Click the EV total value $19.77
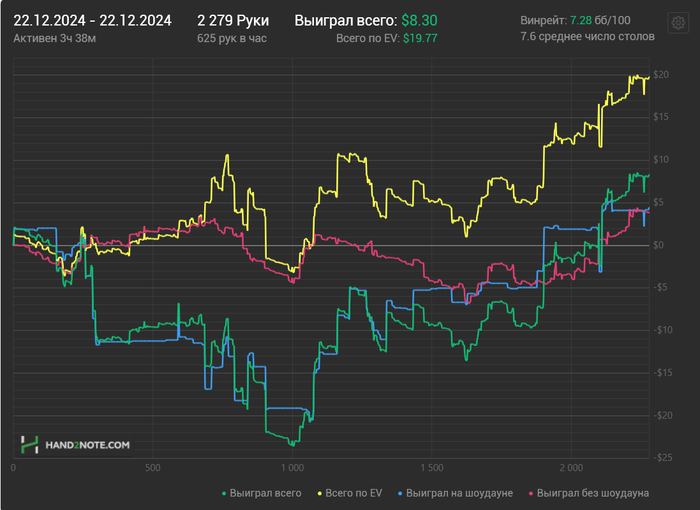 click(x=420, y=38)
